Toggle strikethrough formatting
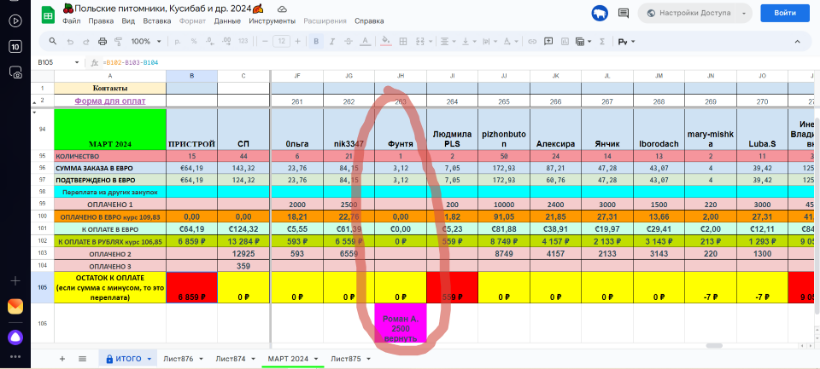The height and width of the screenshot is (369, 820). (x=349, y=41)
